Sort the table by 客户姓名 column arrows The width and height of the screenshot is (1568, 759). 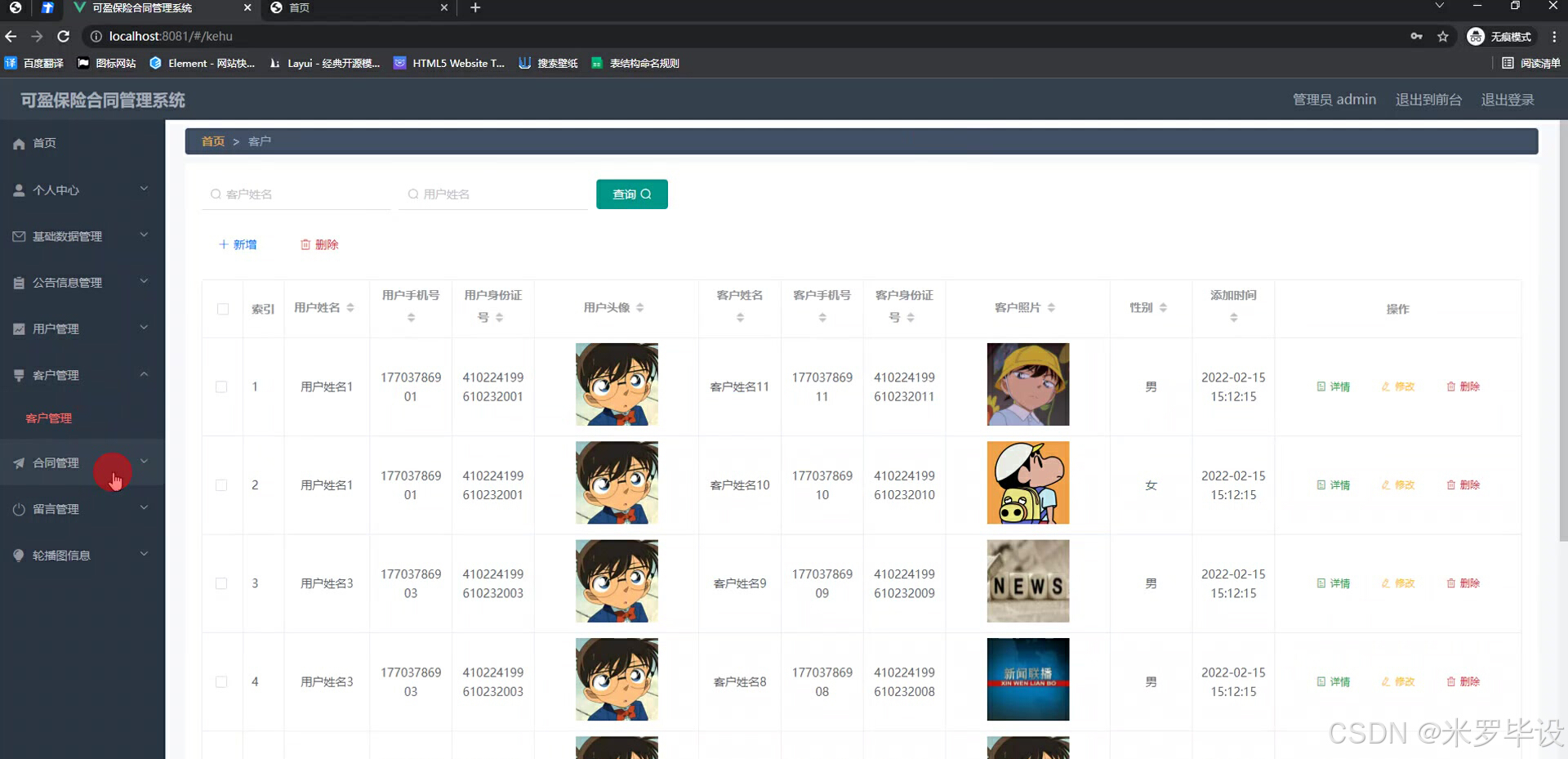[x=740, y=318]
